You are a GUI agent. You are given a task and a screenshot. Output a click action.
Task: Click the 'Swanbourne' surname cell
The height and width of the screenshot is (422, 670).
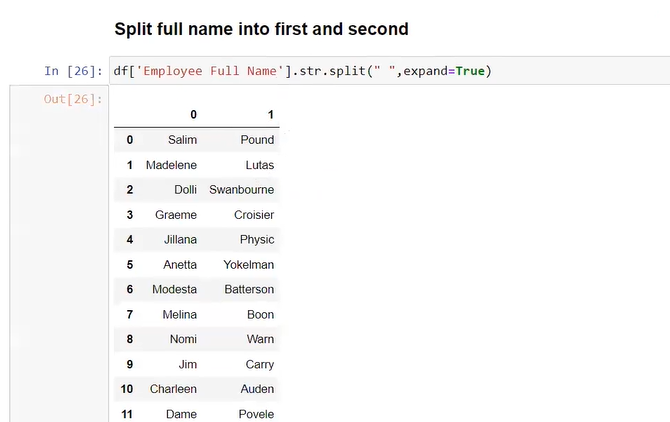[241, 190]
